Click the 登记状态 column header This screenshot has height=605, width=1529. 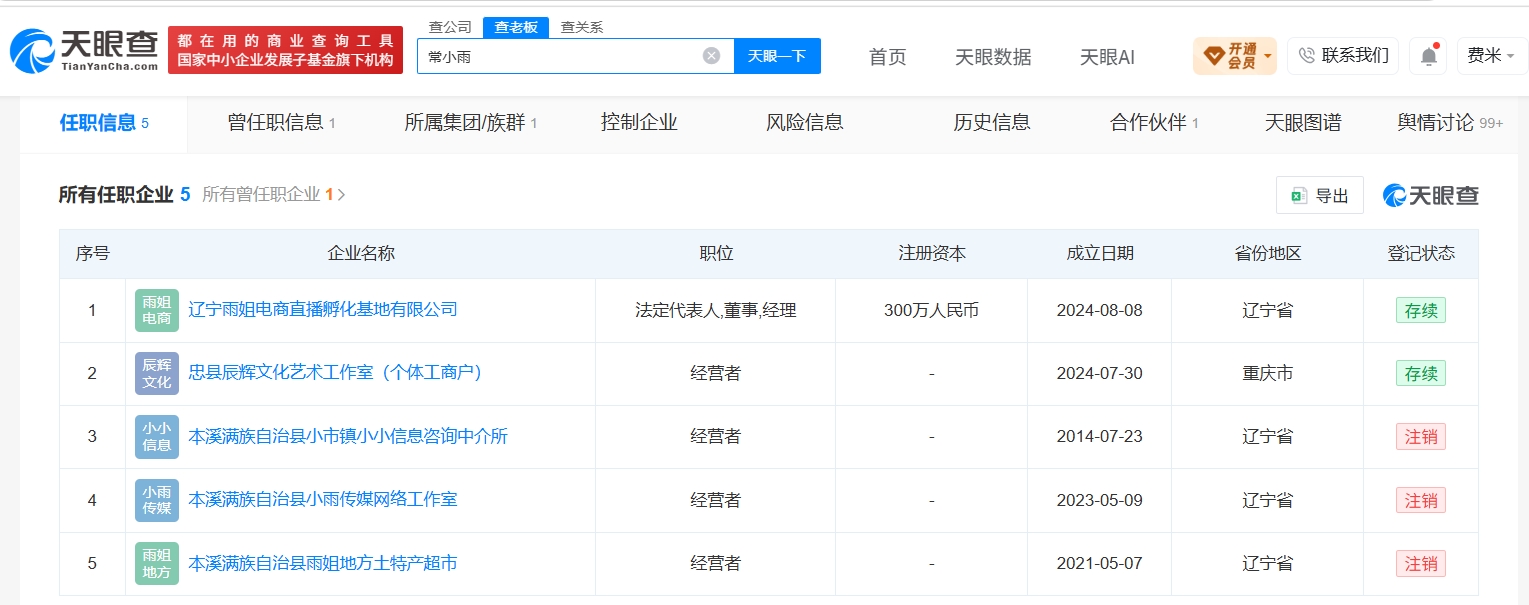(x=1420, y=253)
